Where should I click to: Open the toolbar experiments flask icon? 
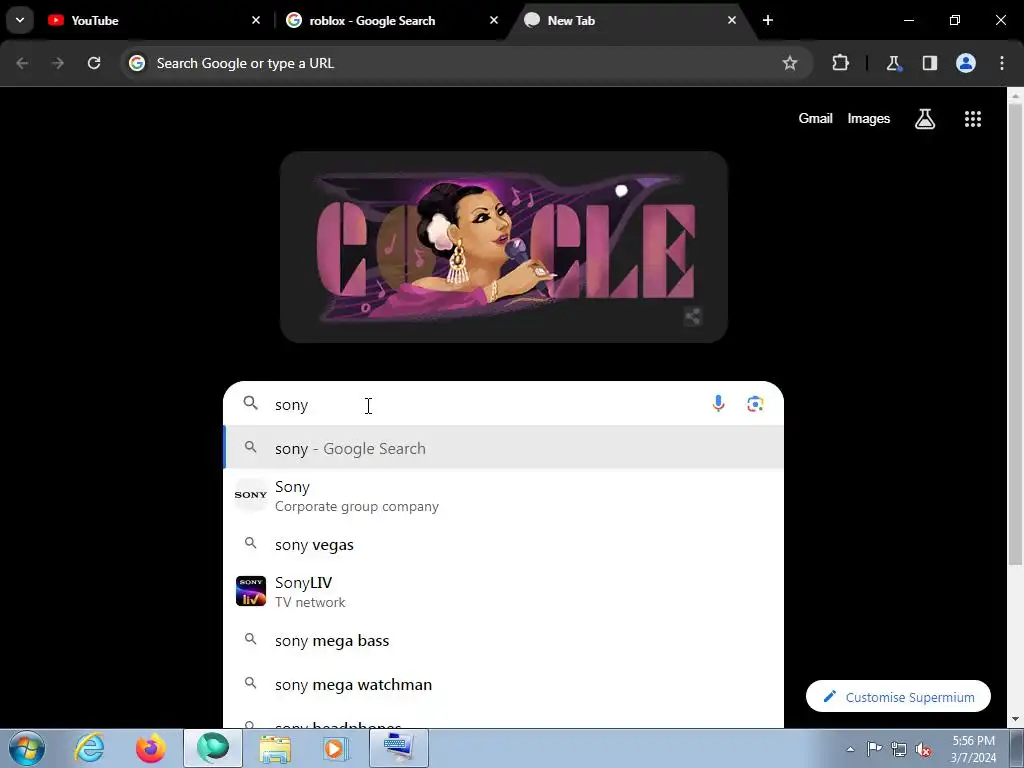coord(893,63)
